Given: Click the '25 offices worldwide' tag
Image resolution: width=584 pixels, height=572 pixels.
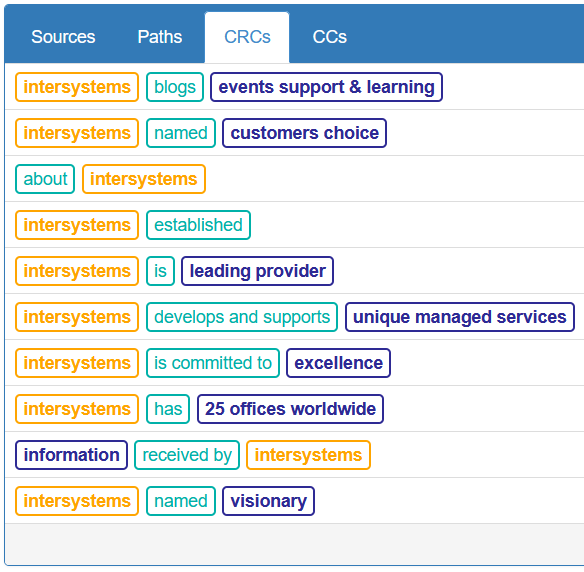Looking at the screenshot, I should click(290, 409).
